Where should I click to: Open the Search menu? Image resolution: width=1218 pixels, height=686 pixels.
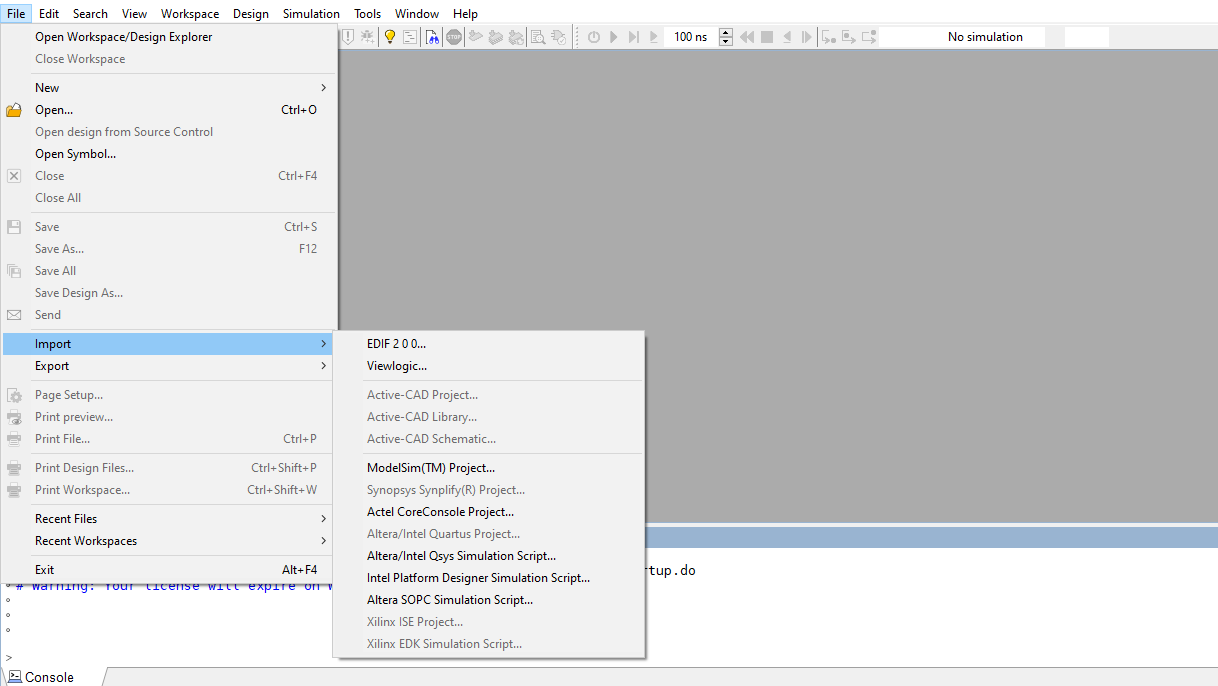point(90,14)
